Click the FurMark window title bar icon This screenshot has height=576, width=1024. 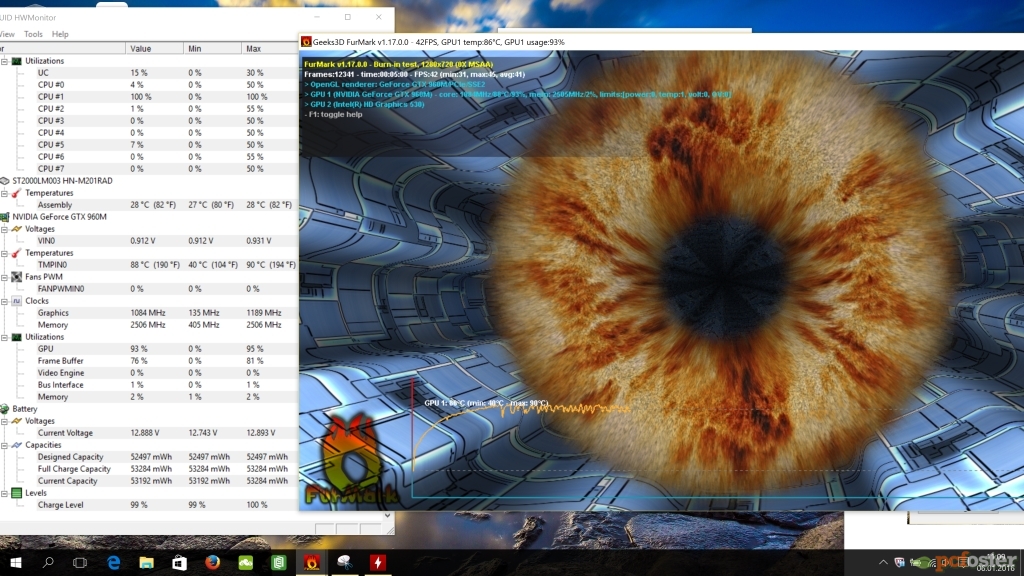(306, 42)
